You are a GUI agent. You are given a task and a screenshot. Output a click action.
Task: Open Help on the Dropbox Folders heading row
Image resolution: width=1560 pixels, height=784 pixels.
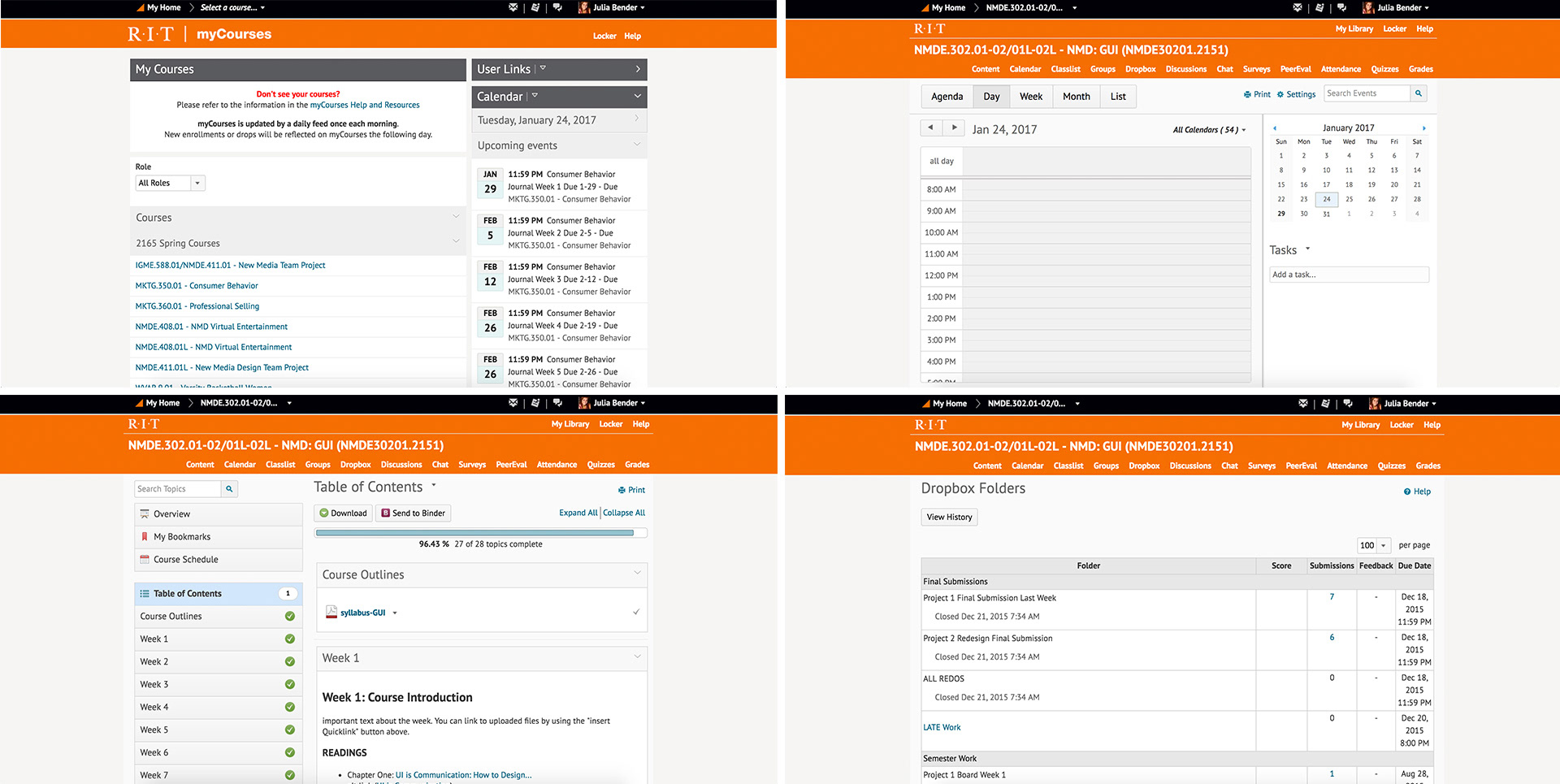(1417, 492)
